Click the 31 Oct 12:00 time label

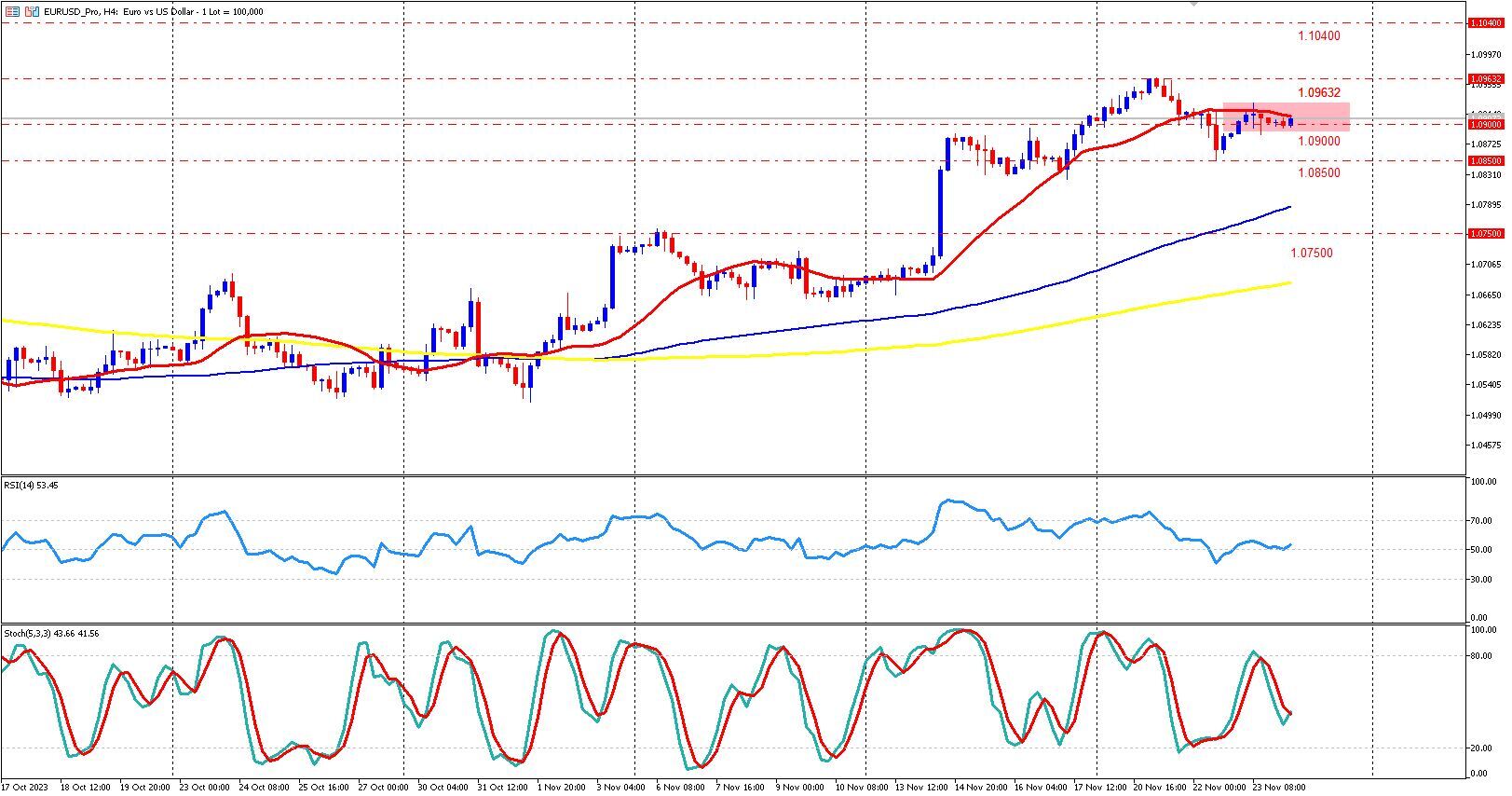(504, 788)
